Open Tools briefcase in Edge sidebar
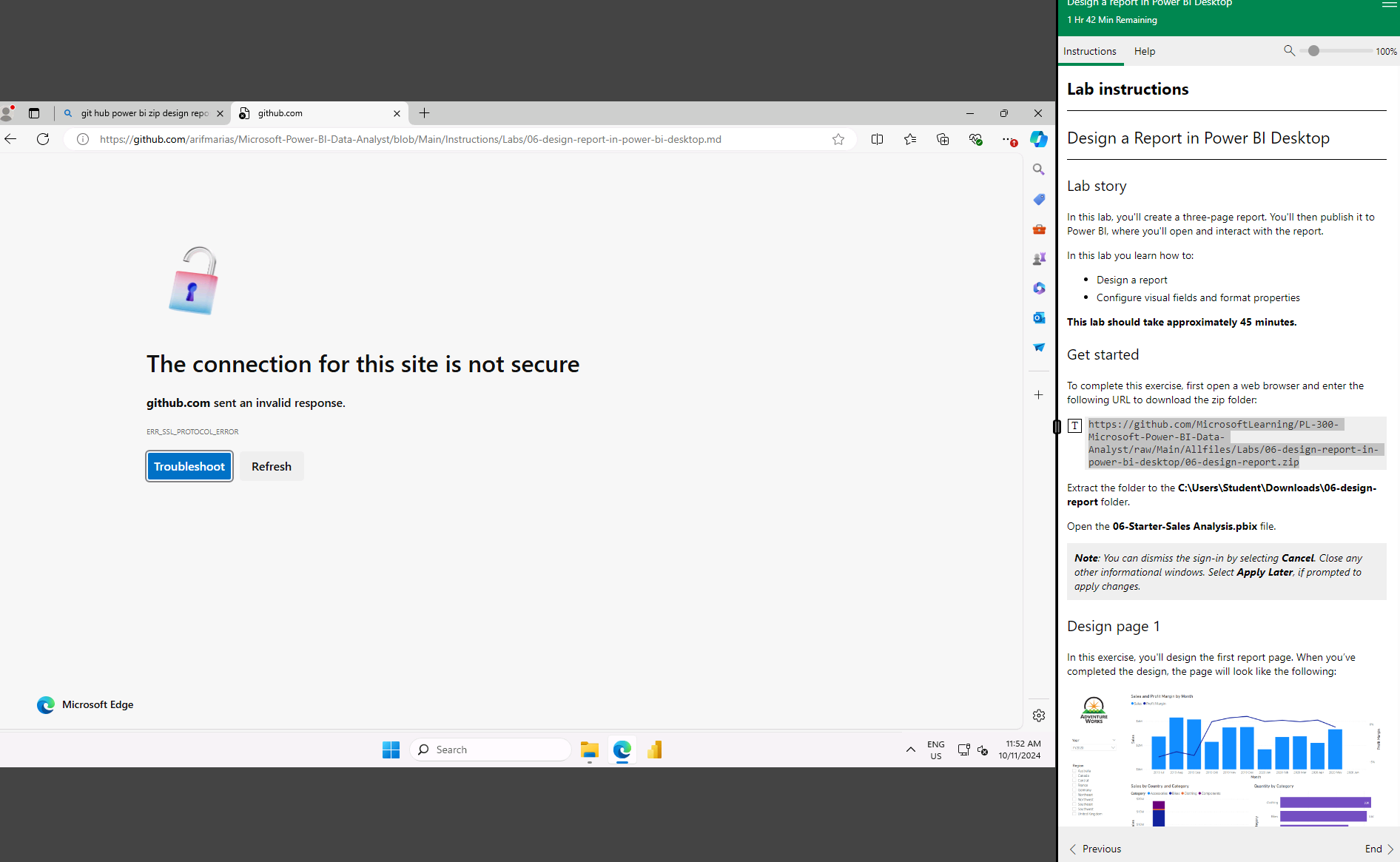The image size is (1400, 862). coord(1039,229)
